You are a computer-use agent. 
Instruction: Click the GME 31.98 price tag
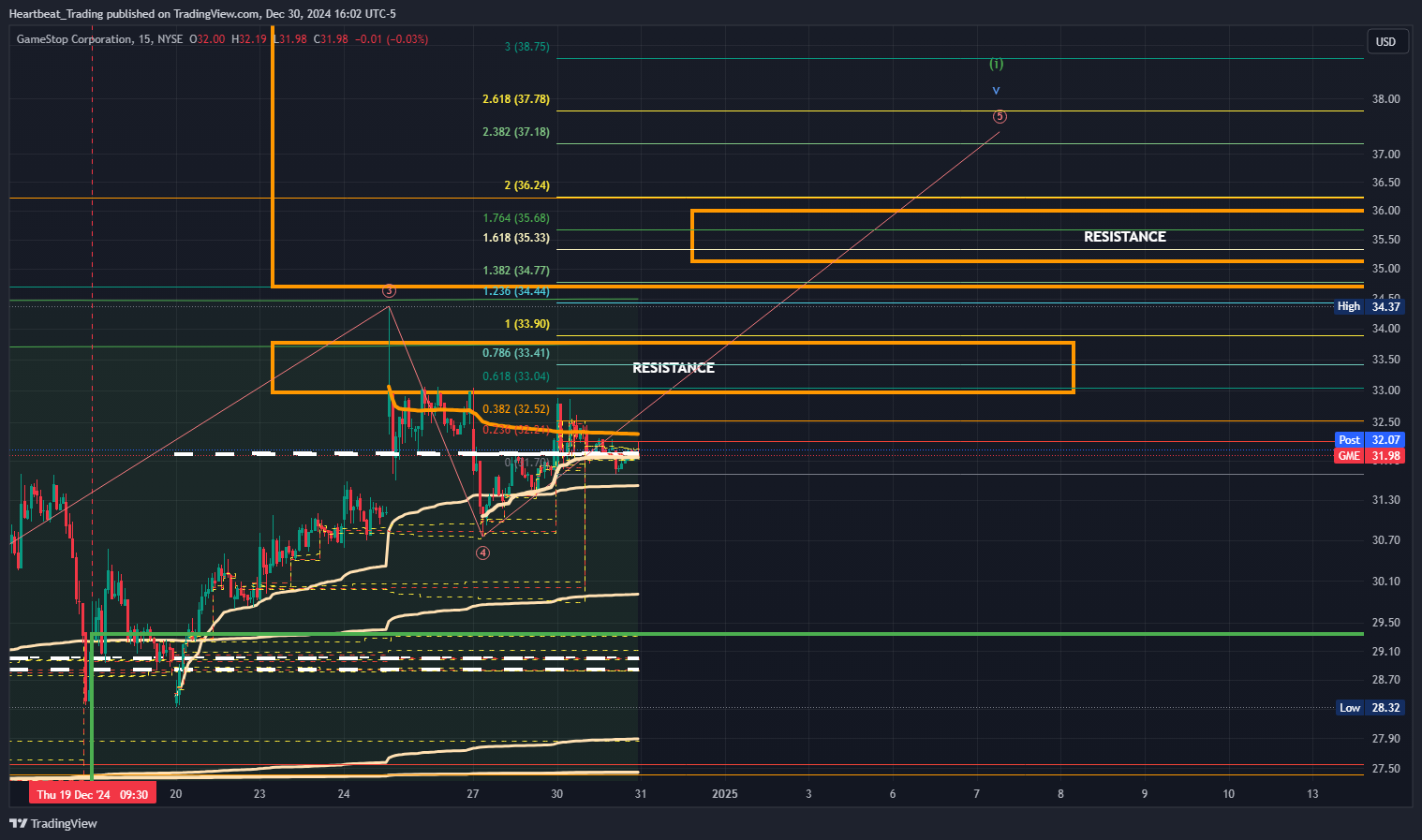(1370, 456)
